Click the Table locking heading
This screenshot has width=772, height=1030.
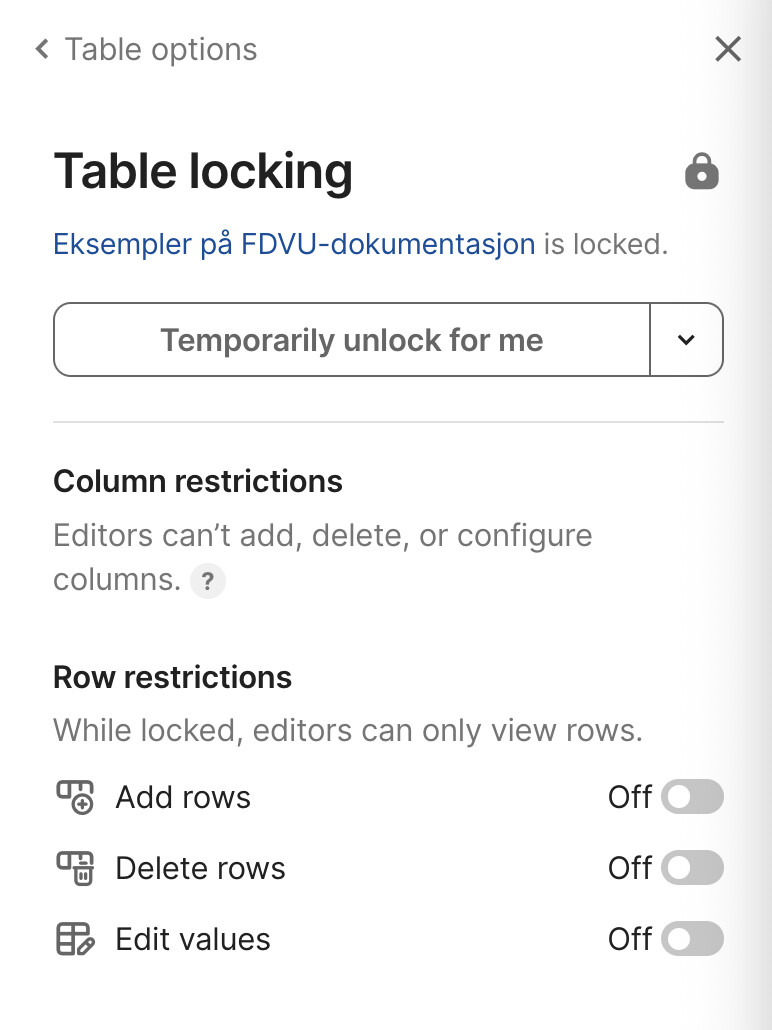(203, 171)
